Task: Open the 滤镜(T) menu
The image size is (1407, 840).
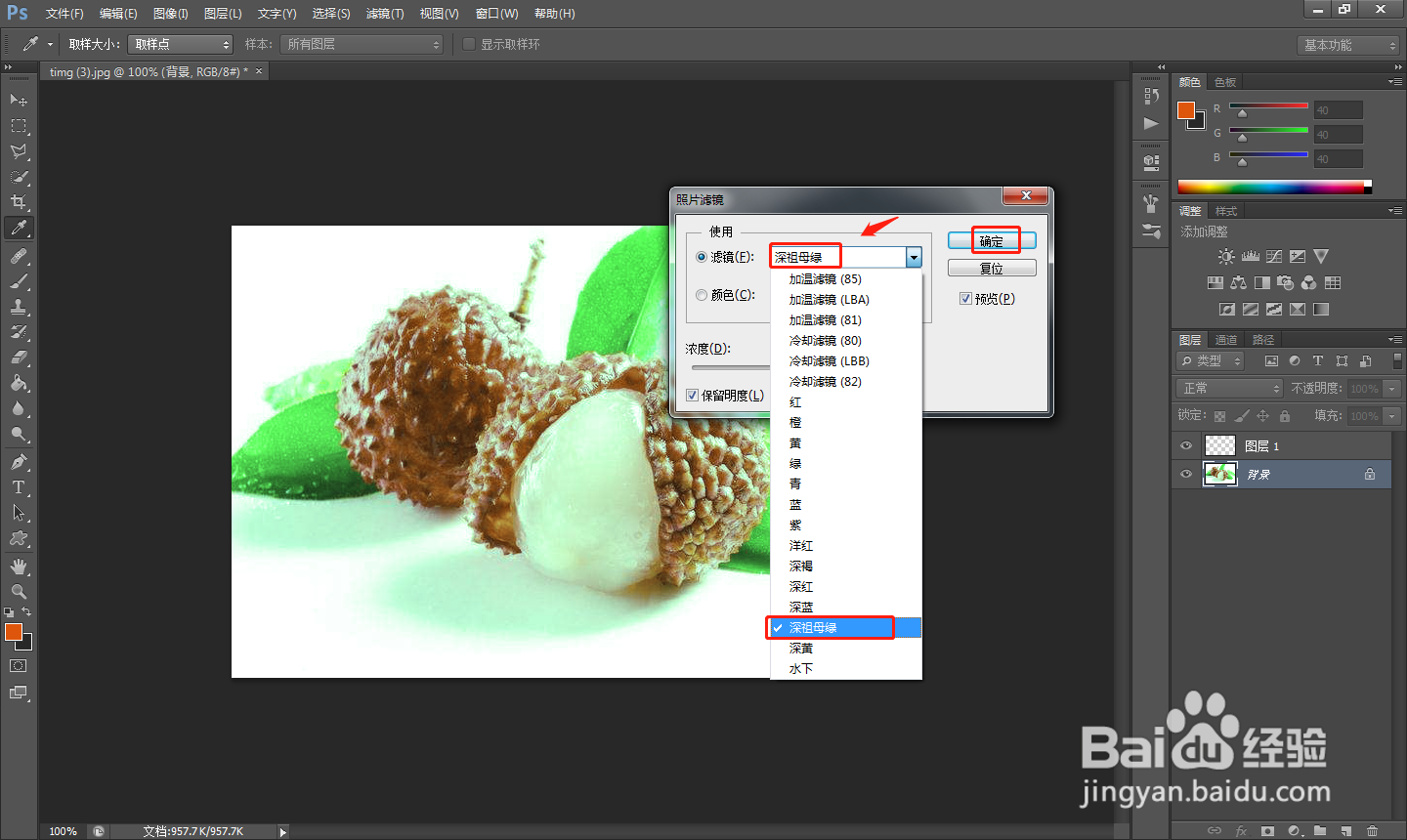Action: click(x=385, y=14)
